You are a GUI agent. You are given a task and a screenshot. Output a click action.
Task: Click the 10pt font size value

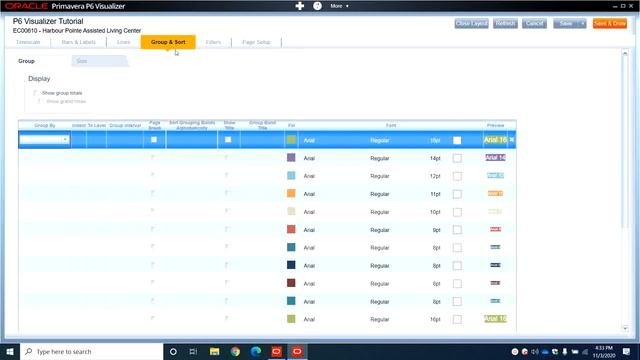click(435, 212)
